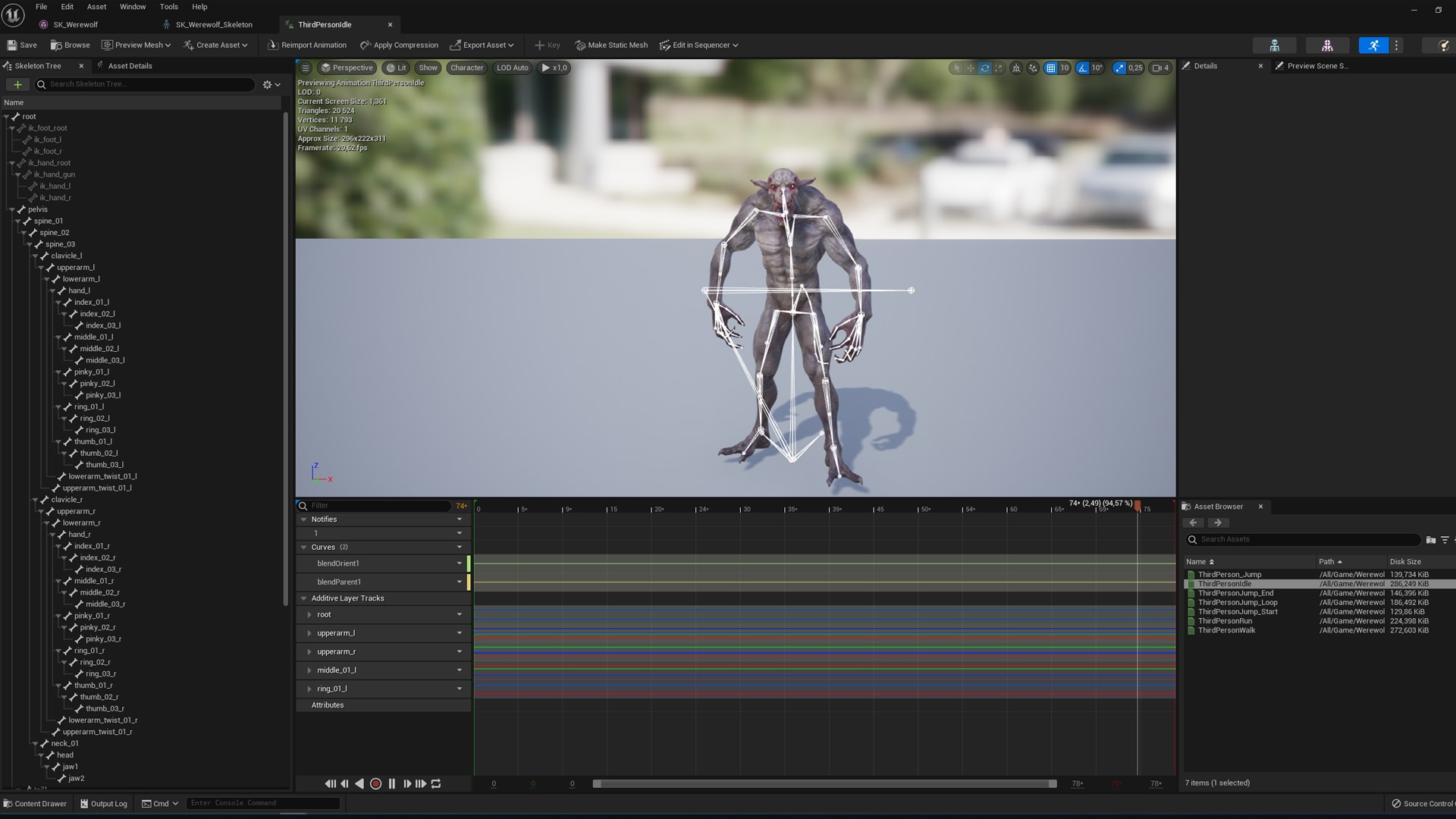
Task: Expand the upperarm_l additive track
Action: point(309,633)
